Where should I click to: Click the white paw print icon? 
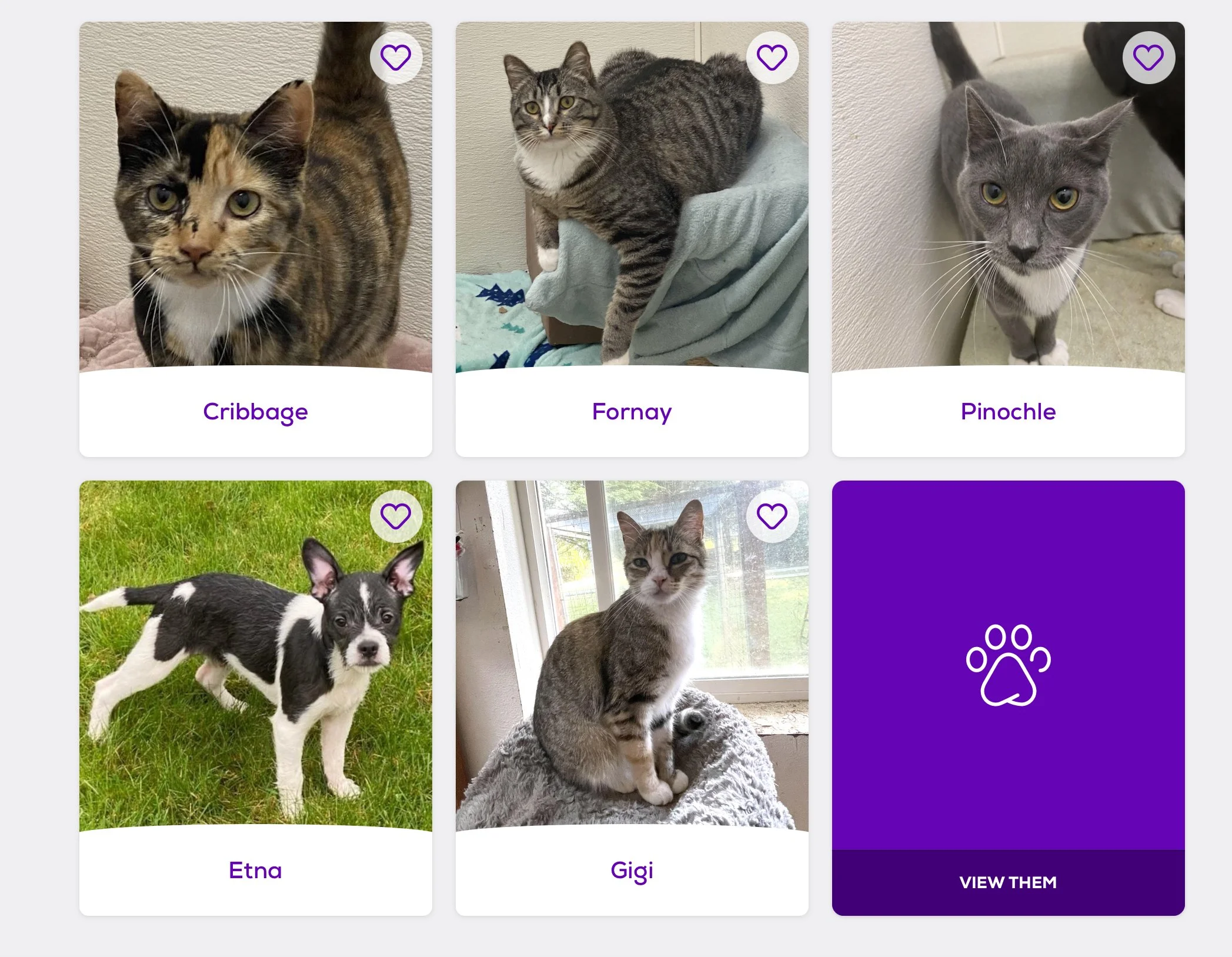[x=1009, y=665]
